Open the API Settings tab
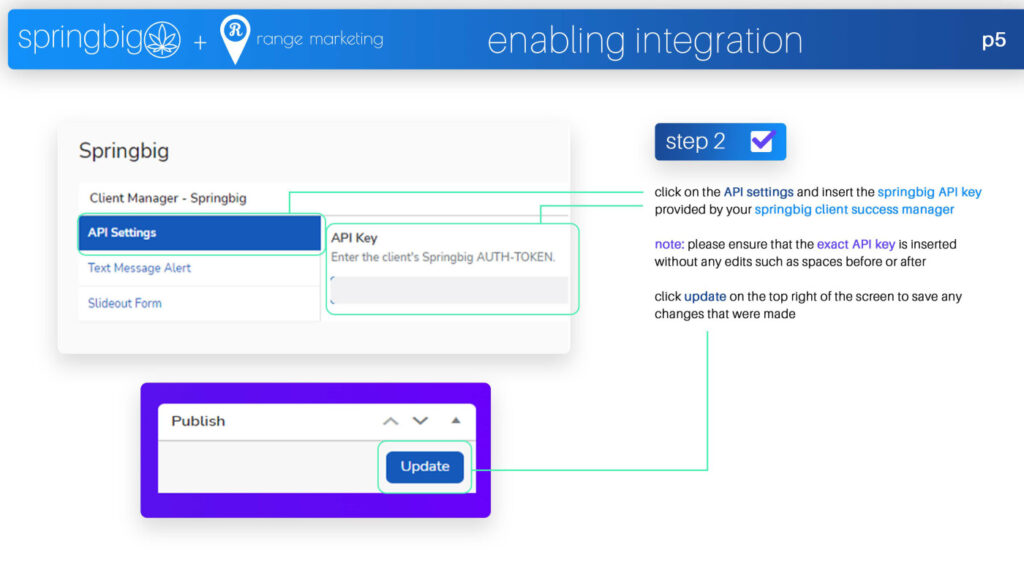This screenshot has width=1024, height=577. pos(200,233)
